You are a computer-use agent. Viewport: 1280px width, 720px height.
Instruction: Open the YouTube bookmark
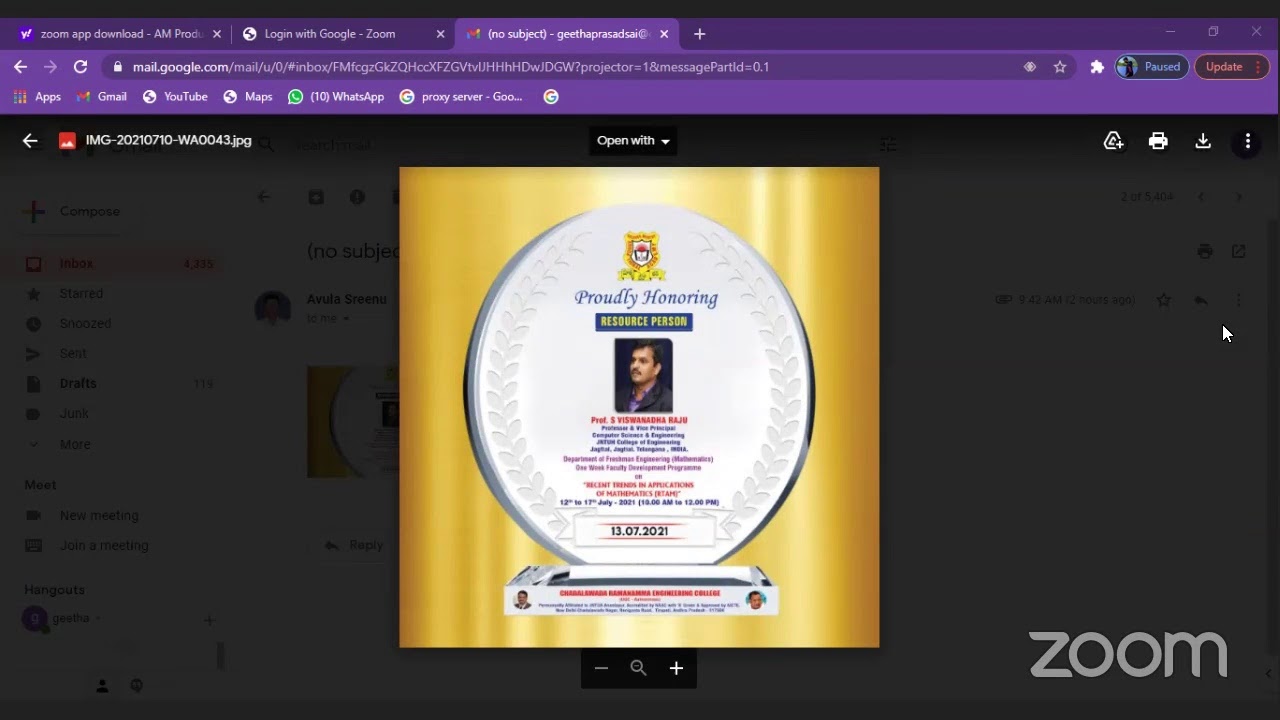coord(175,97)
